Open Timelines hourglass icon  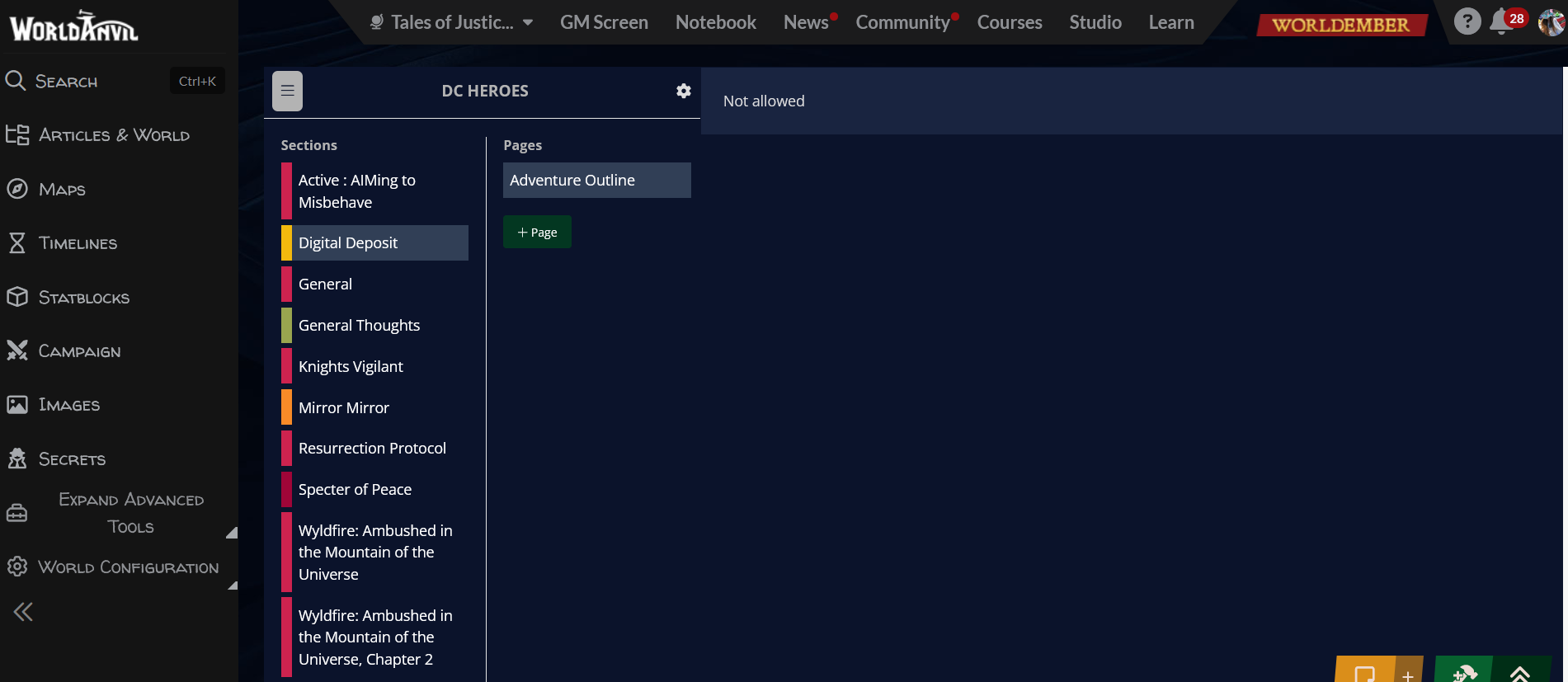click(x=17, y=242)
